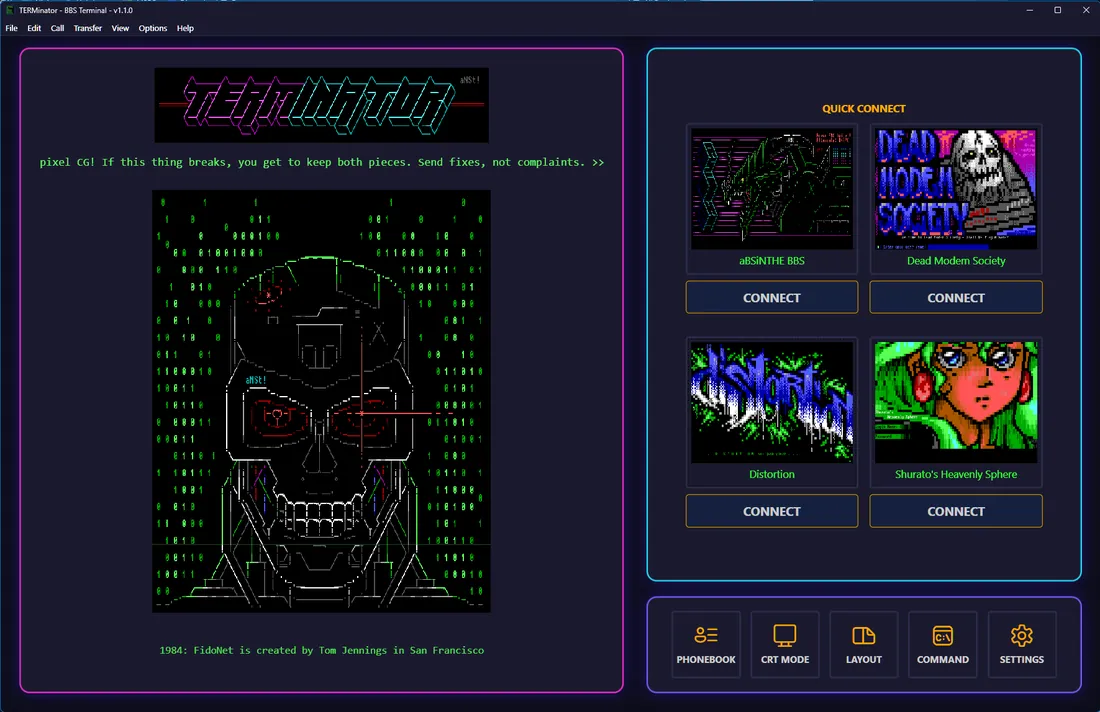1100x712 pixels.
Task: Open the Layout icon button
Action: pos(864,645)
